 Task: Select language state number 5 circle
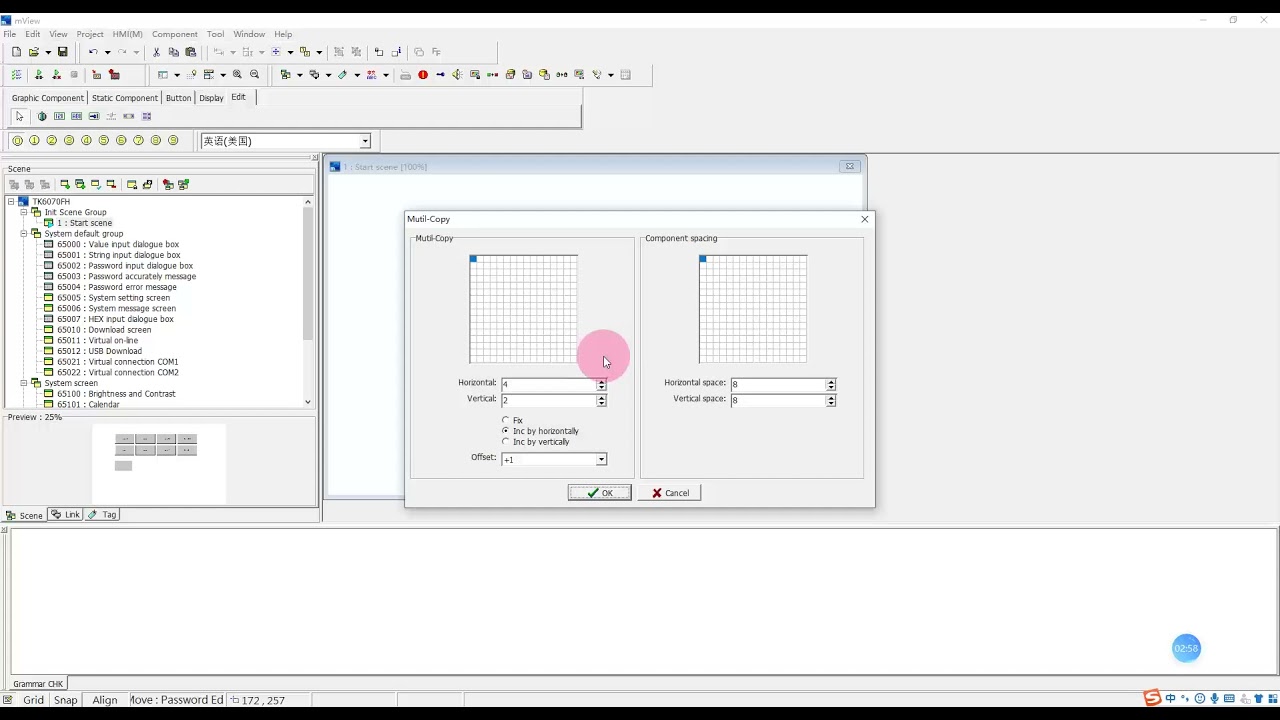point(104,141)
